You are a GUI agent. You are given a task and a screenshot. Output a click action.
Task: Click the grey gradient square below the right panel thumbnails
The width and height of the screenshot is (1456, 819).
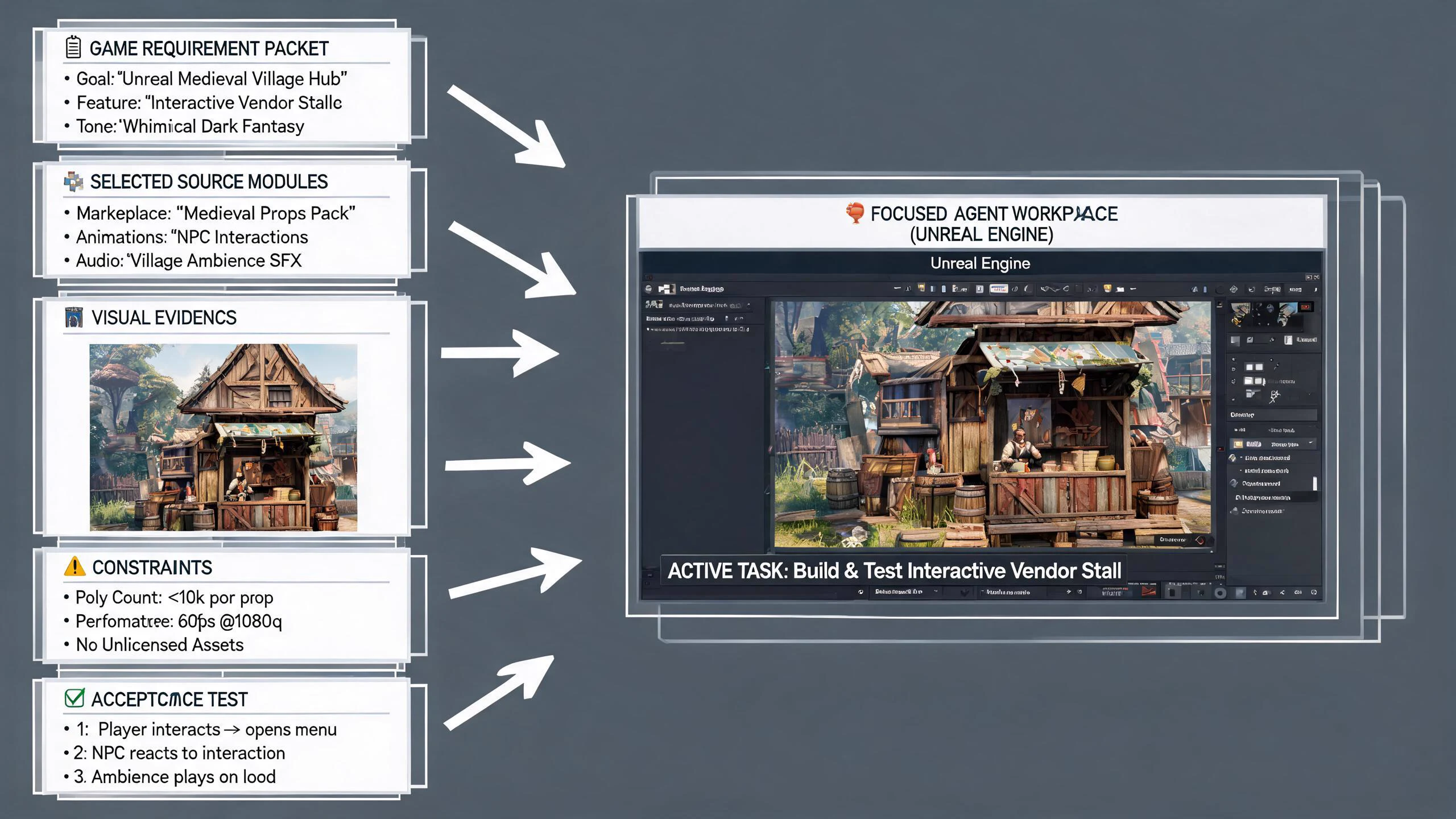1235,340
